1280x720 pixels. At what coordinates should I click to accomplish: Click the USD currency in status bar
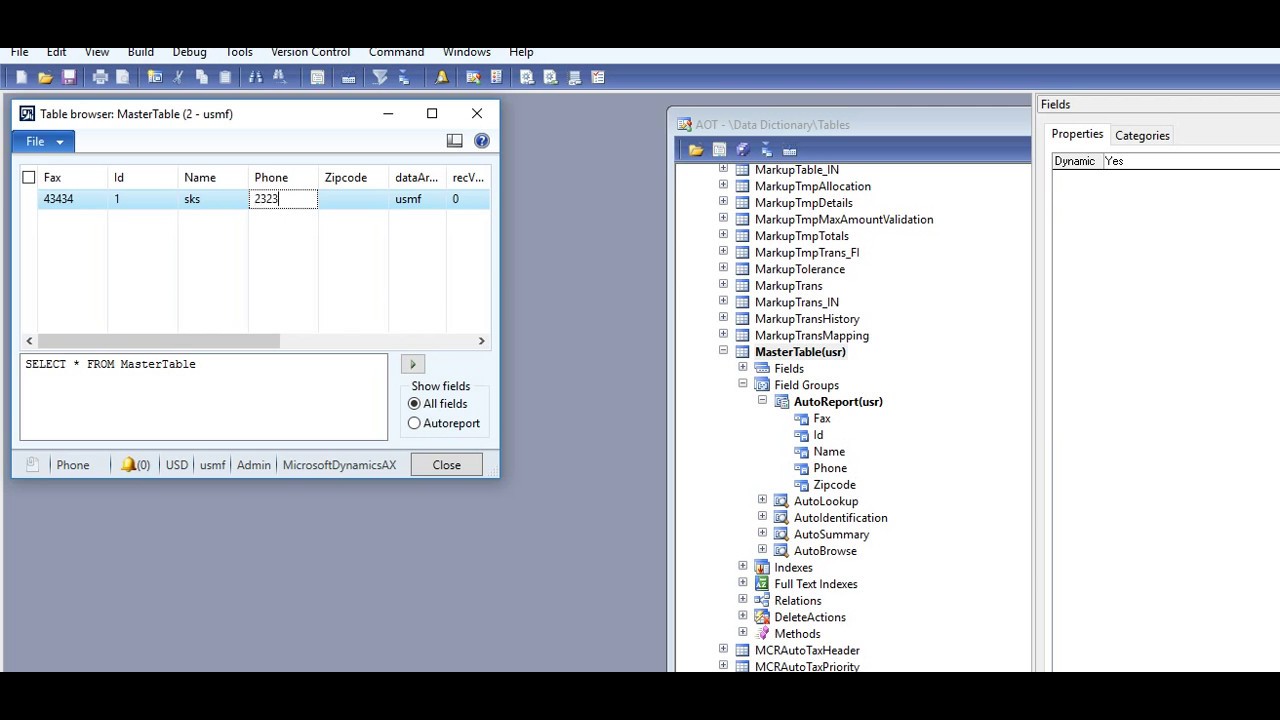tap(177, 465)
